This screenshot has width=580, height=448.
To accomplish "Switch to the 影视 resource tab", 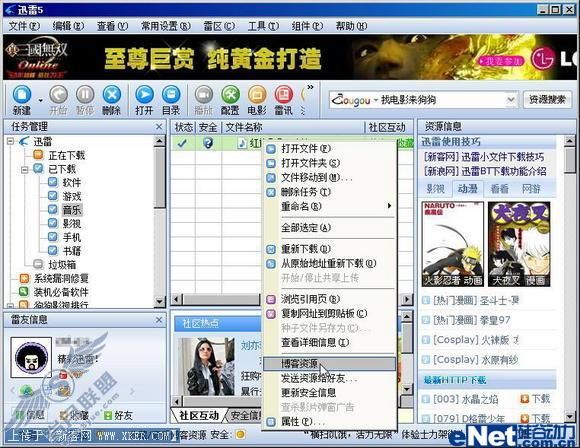I will pyautogui.click(x=436, y=189).
